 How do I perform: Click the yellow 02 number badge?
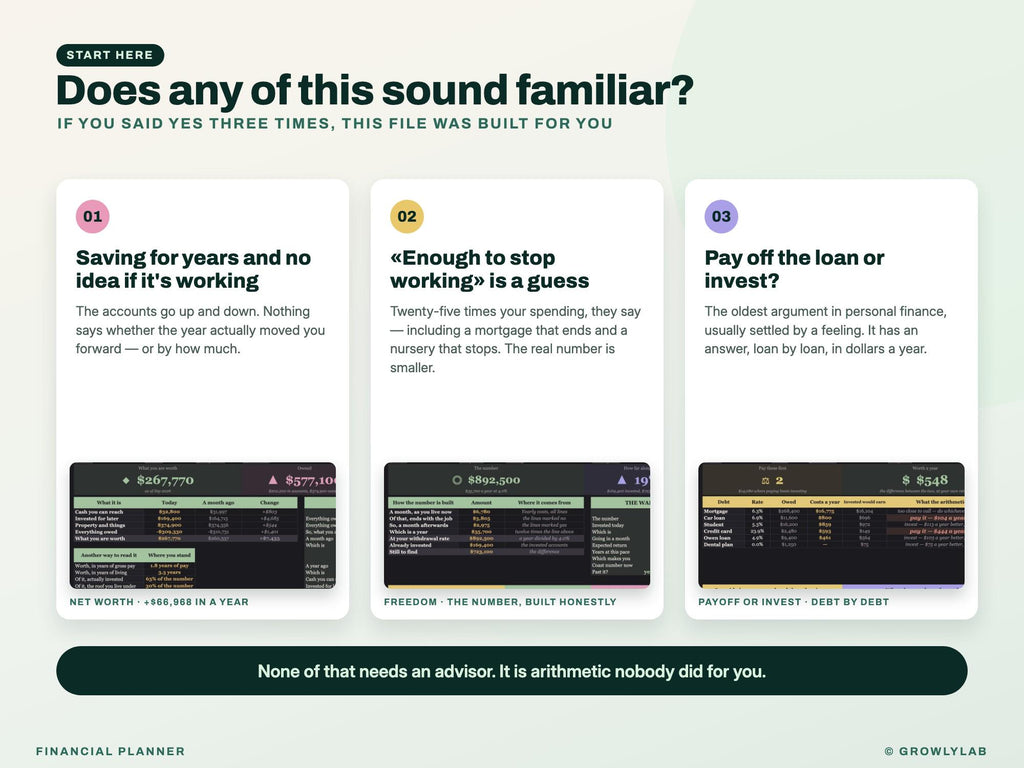click(407, 216)
